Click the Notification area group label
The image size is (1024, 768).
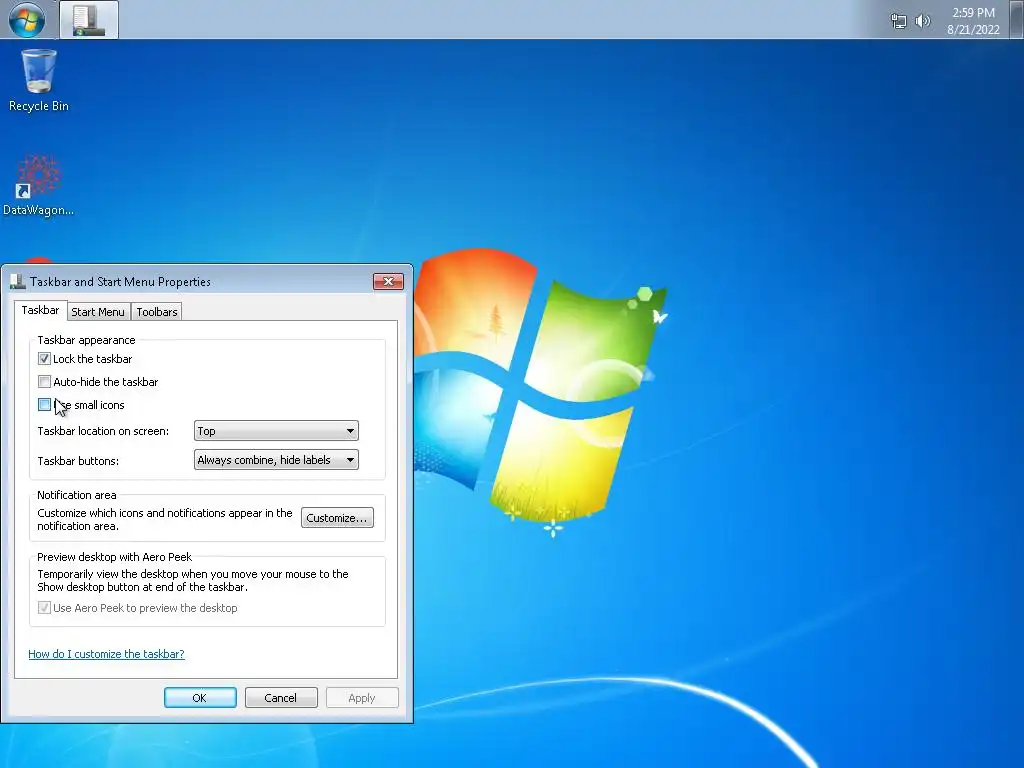point(76,495)
